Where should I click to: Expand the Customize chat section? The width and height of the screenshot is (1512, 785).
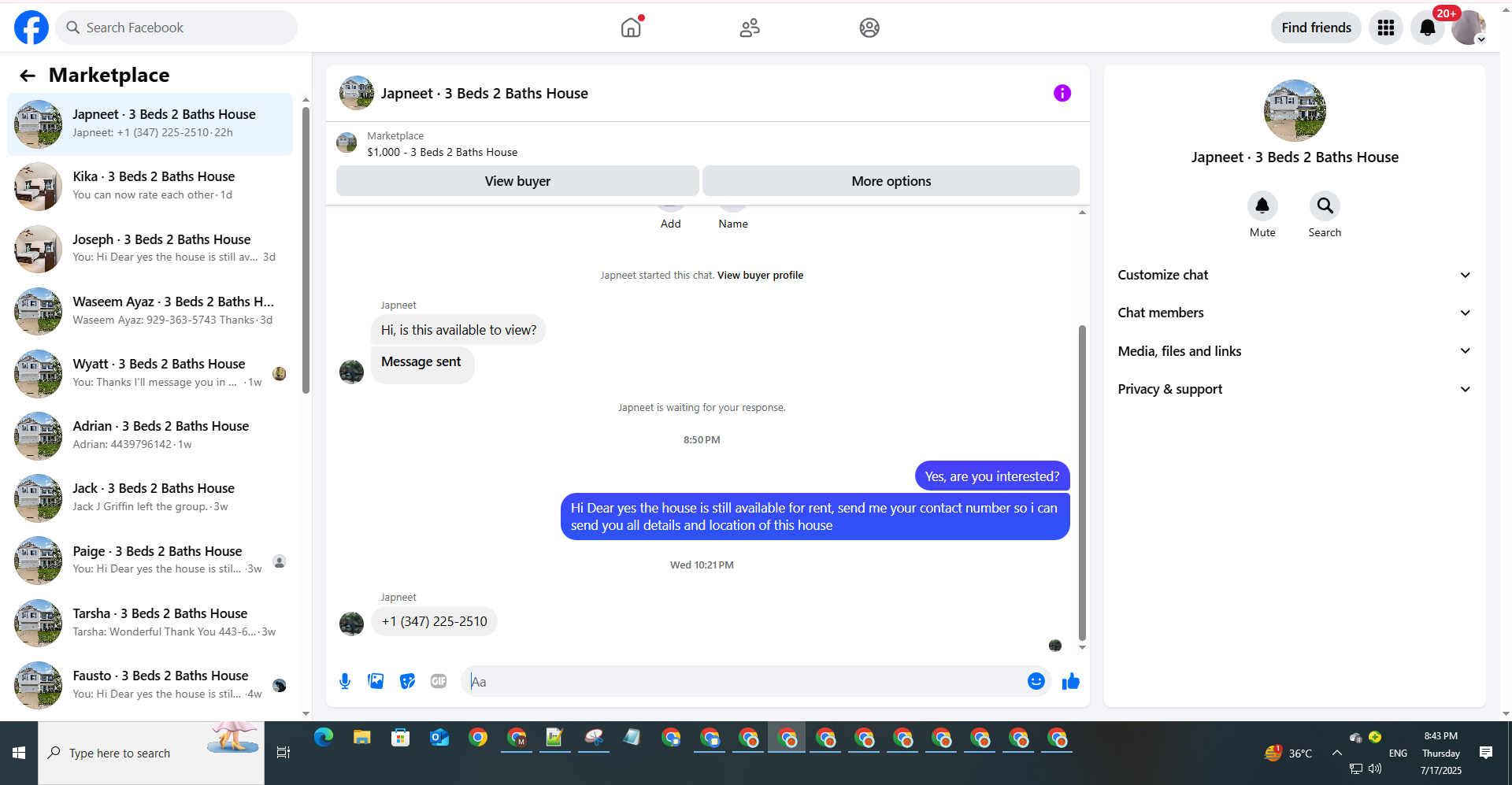tap(1295, 275)
